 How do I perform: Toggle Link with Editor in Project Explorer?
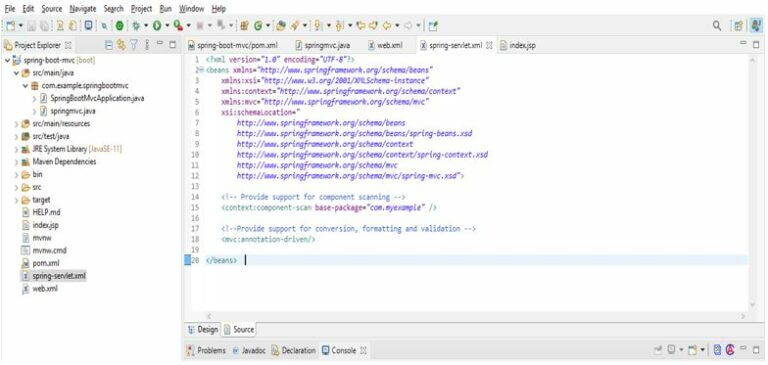121,45
